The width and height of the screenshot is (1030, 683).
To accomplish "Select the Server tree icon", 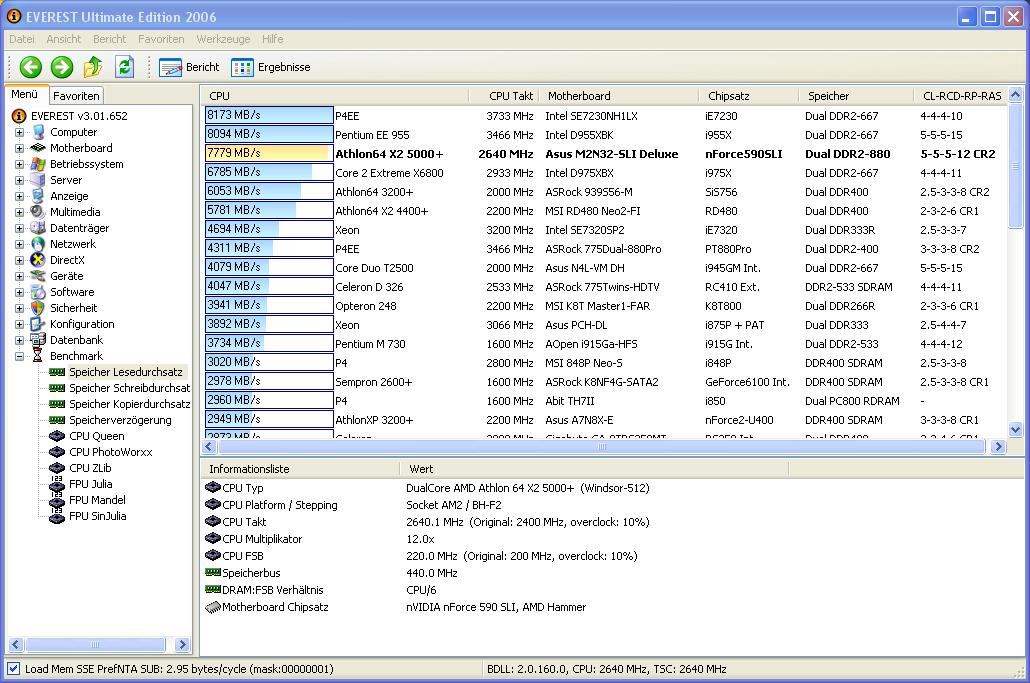I will coord(39,180).
